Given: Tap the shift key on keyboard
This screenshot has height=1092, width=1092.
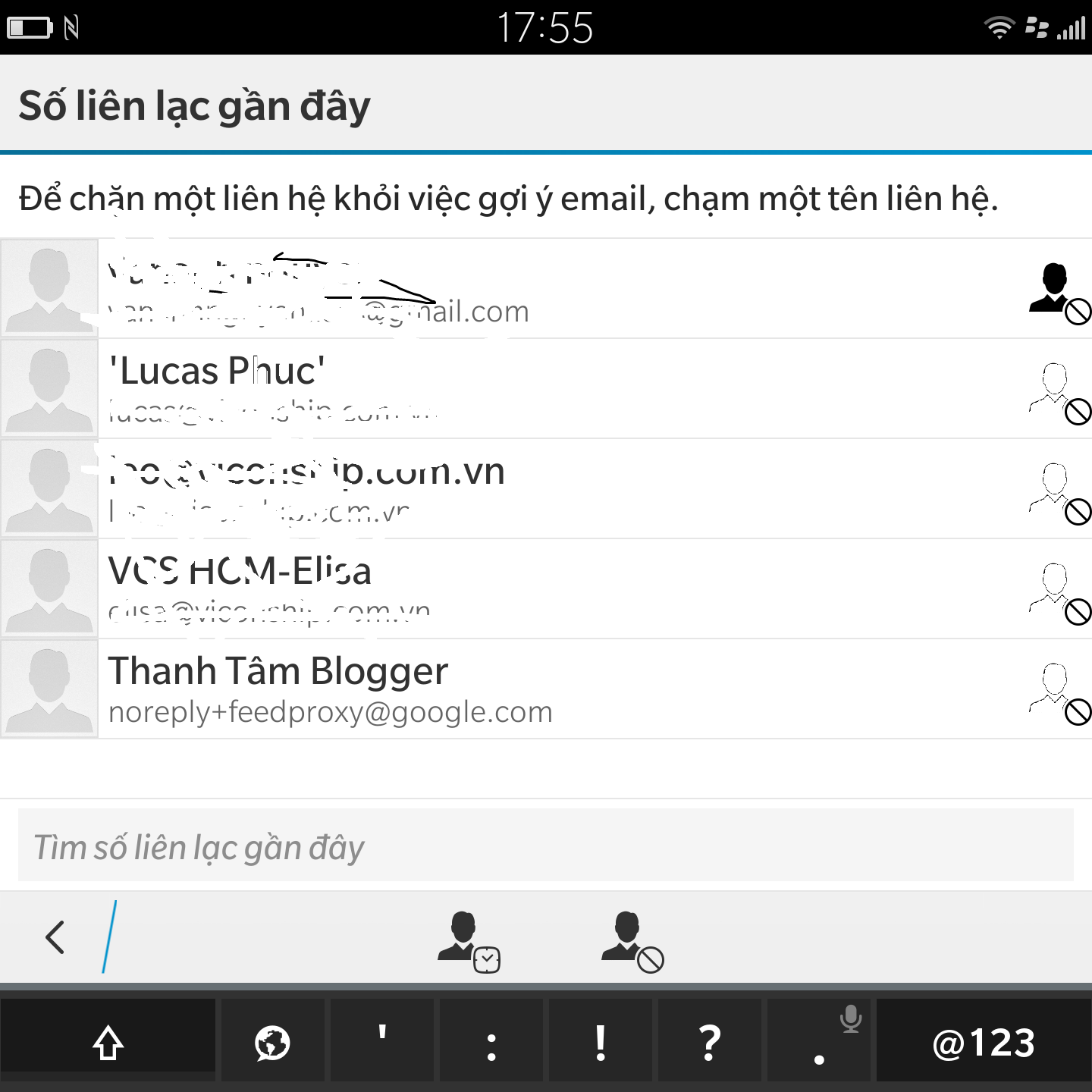Looking at the screenshot, I should point(108,1042).
